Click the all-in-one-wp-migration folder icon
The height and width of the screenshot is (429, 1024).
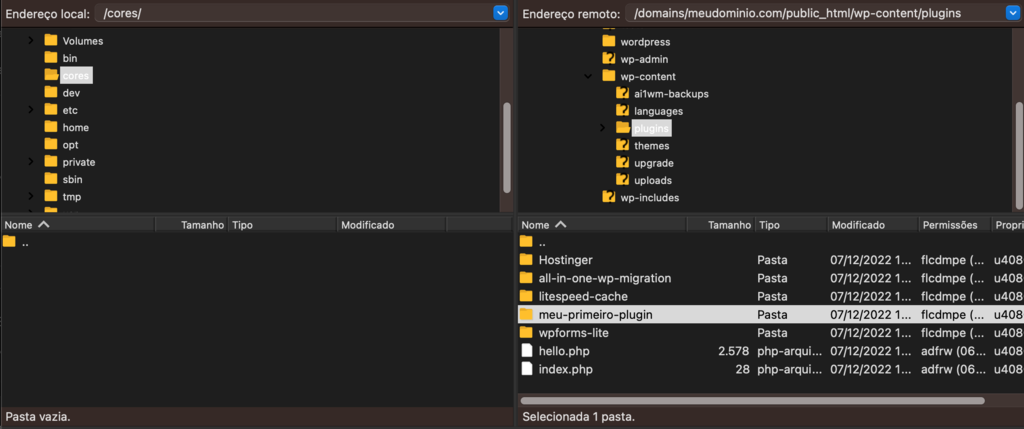(x=526, y=278)
